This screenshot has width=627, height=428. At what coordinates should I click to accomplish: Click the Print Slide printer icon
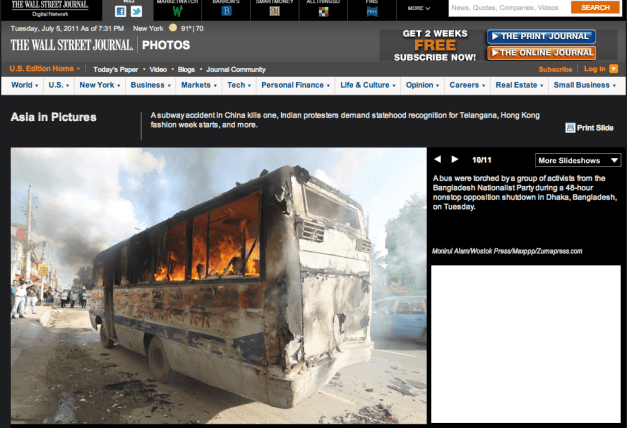click(570, 128)
